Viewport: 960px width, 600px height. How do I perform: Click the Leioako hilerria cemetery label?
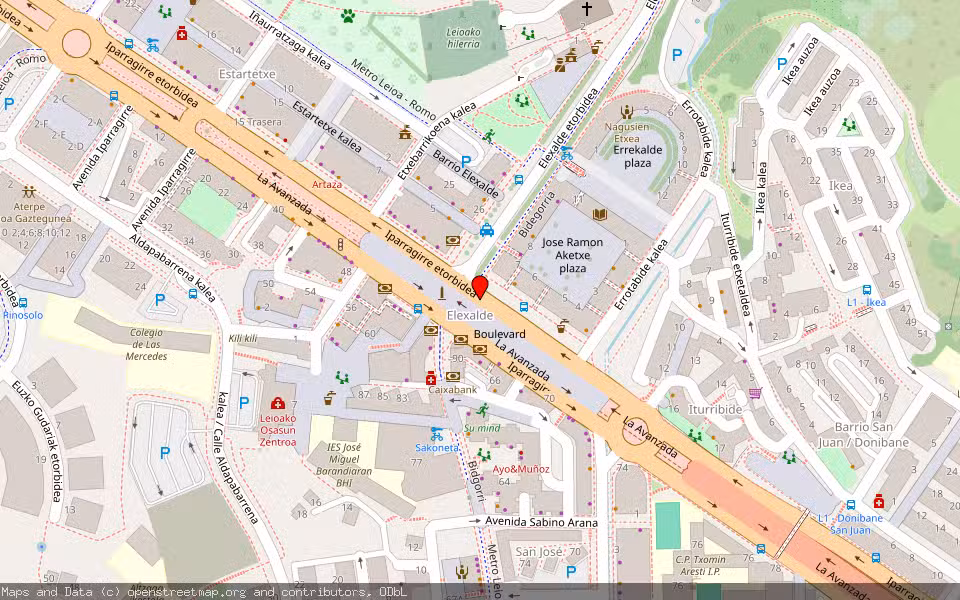pos(463,38)
